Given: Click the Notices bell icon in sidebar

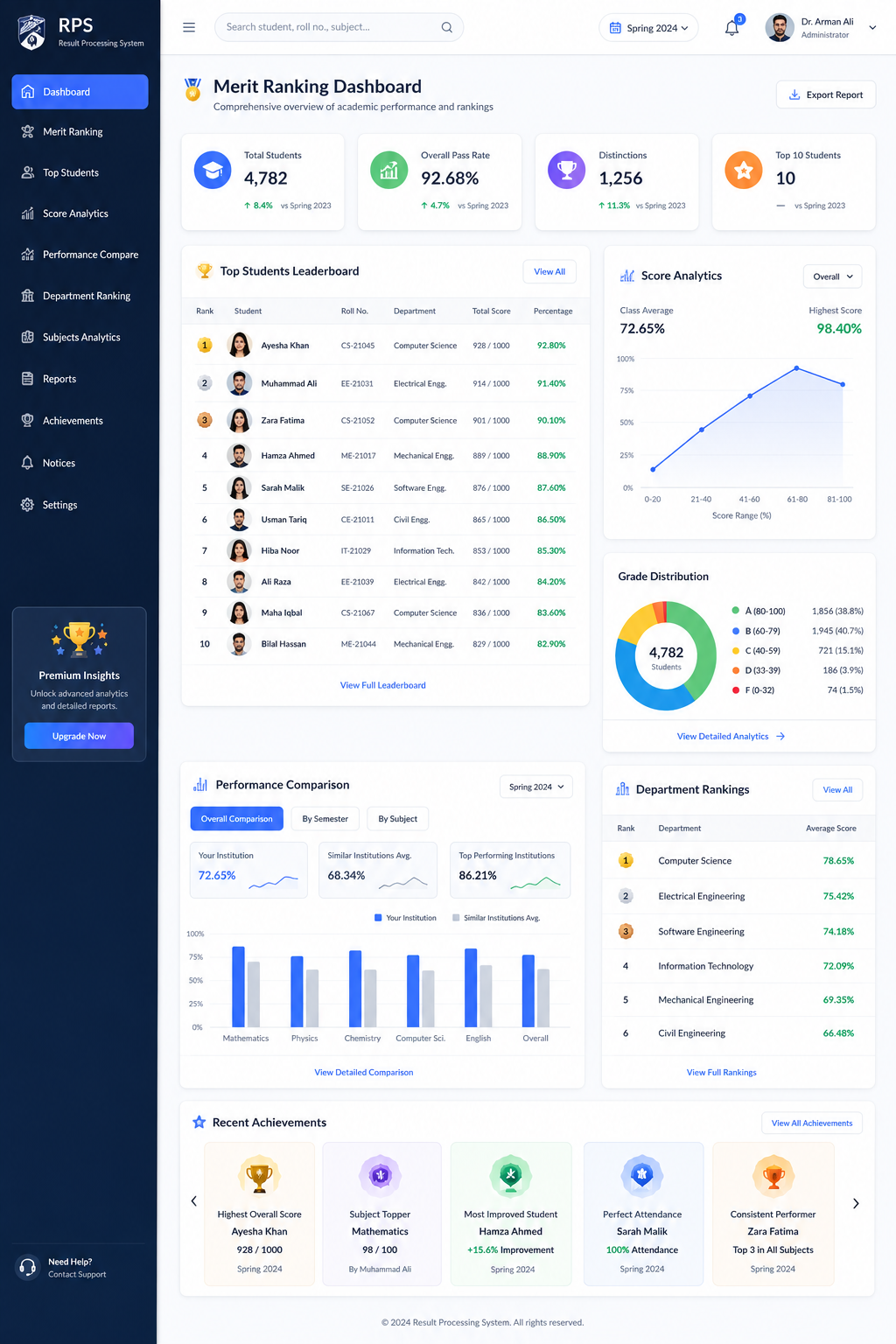Looking at the screenshot, I should (x=28, y=463).
